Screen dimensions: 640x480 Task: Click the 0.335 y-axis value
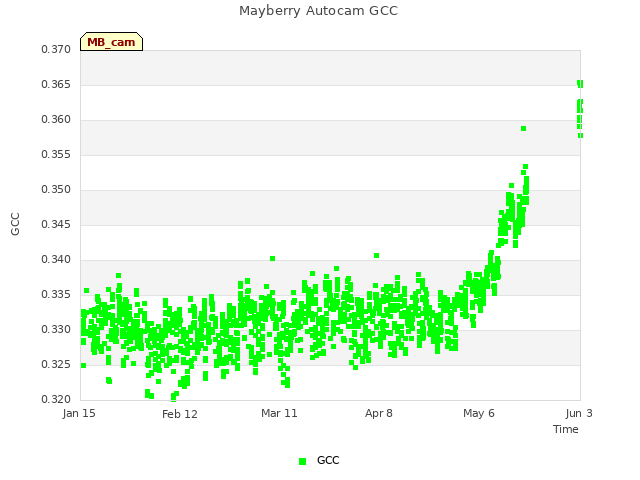(56, 295)
